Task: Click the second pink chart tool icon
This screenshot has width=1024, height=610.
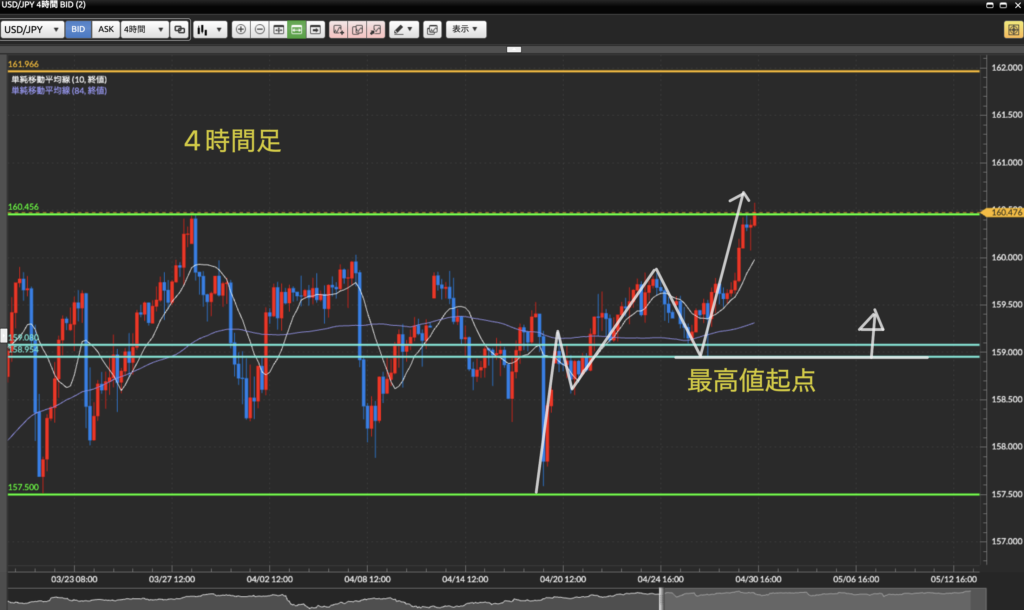Action: click(x=357, y=30)
